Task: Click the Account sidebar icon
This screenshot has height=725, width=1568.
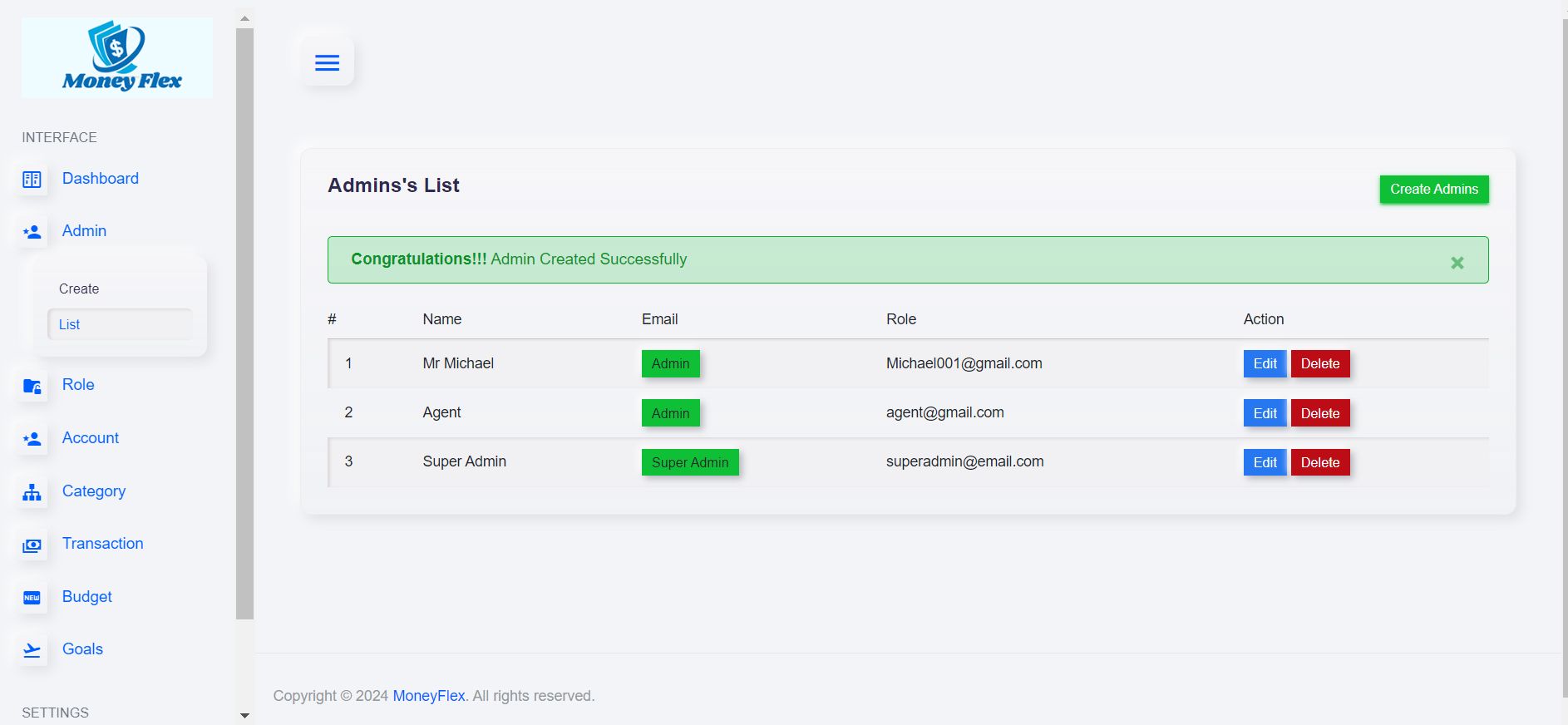Action: (x=32, y=439)
